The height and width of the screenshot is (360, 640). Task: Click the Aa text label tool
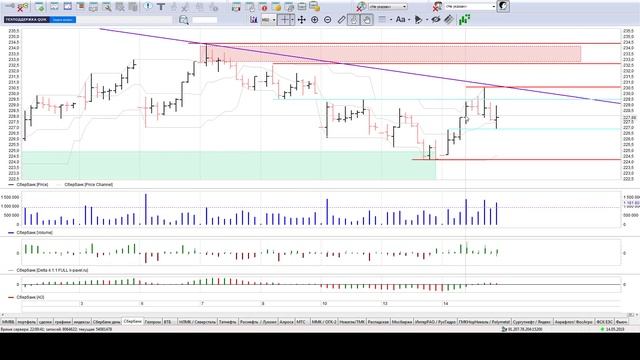point(400,20)
